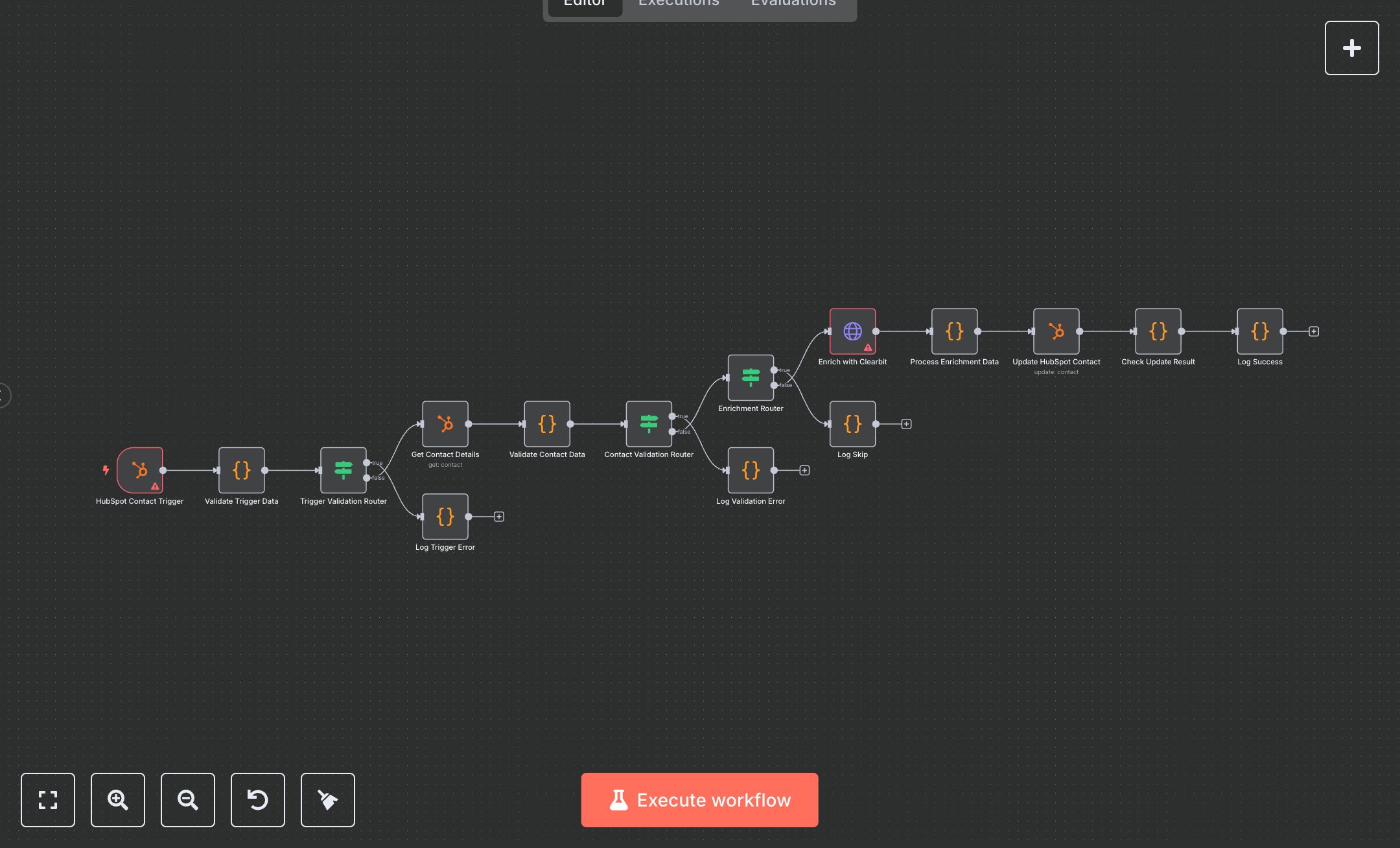Screen dimensions: 1400x848
Task: Open the Get Contact Details node
Action: click(445, 425)
